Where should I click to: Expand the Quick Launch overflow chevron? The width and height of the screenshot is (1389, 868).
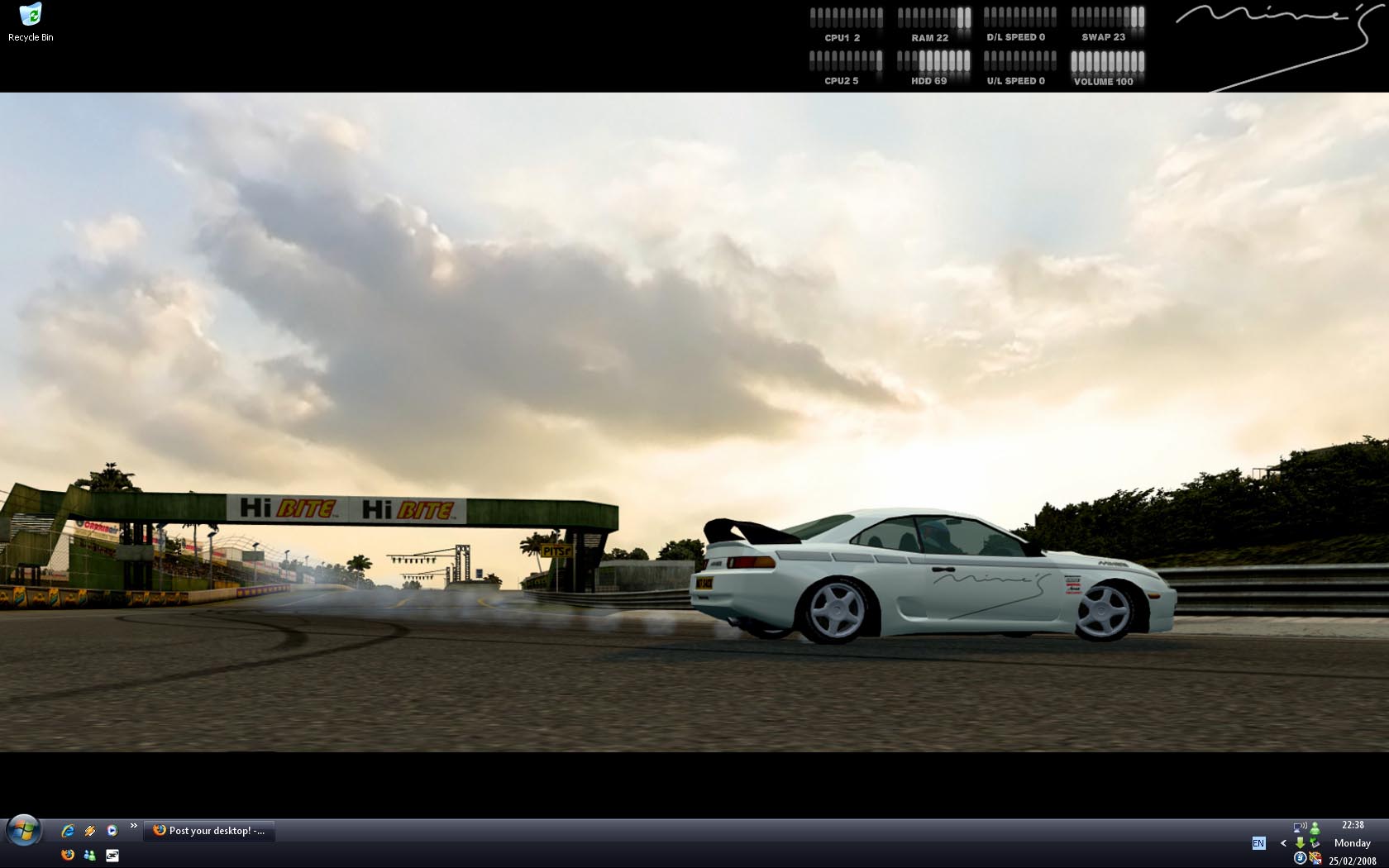pyautogui.click(x=133, y=826)
